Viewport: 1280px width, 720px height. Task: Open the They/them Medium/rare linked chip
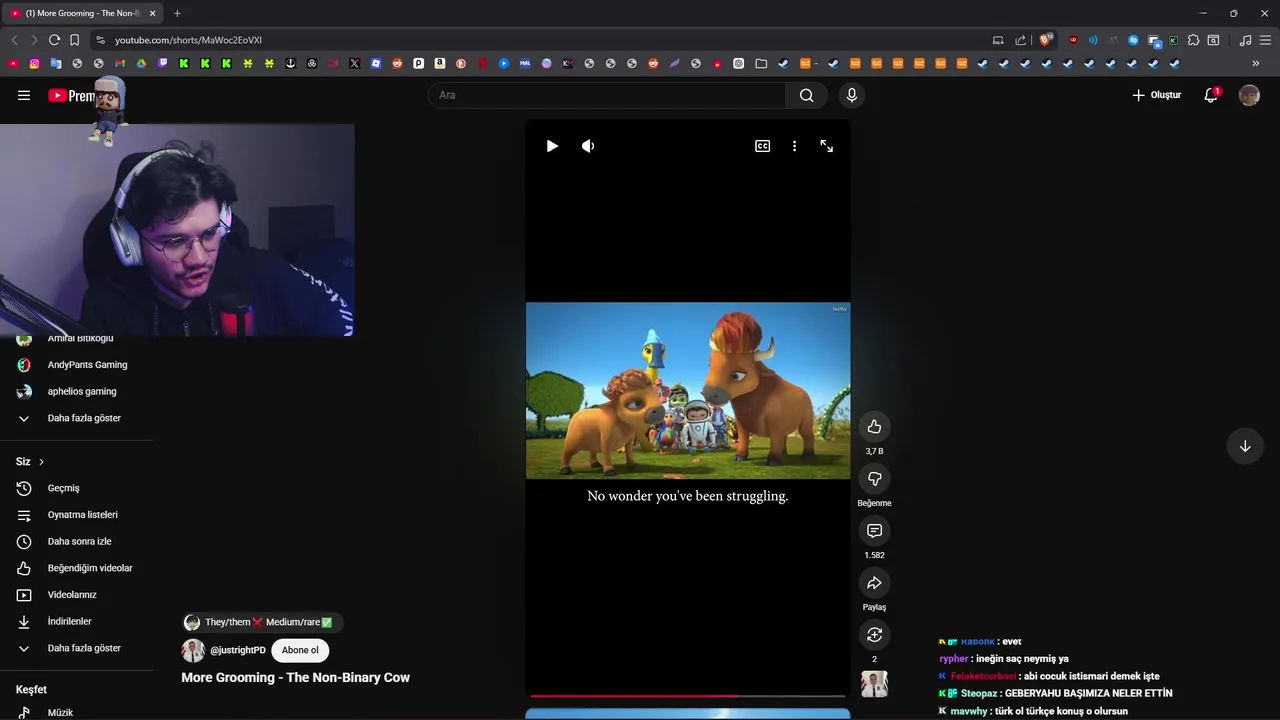coord(262,622)
